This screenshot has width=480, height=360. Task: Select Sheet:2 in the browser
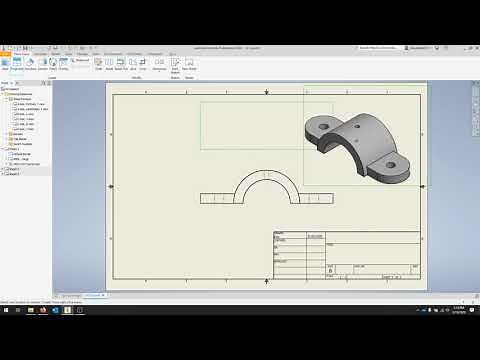(x=13, y=169)
